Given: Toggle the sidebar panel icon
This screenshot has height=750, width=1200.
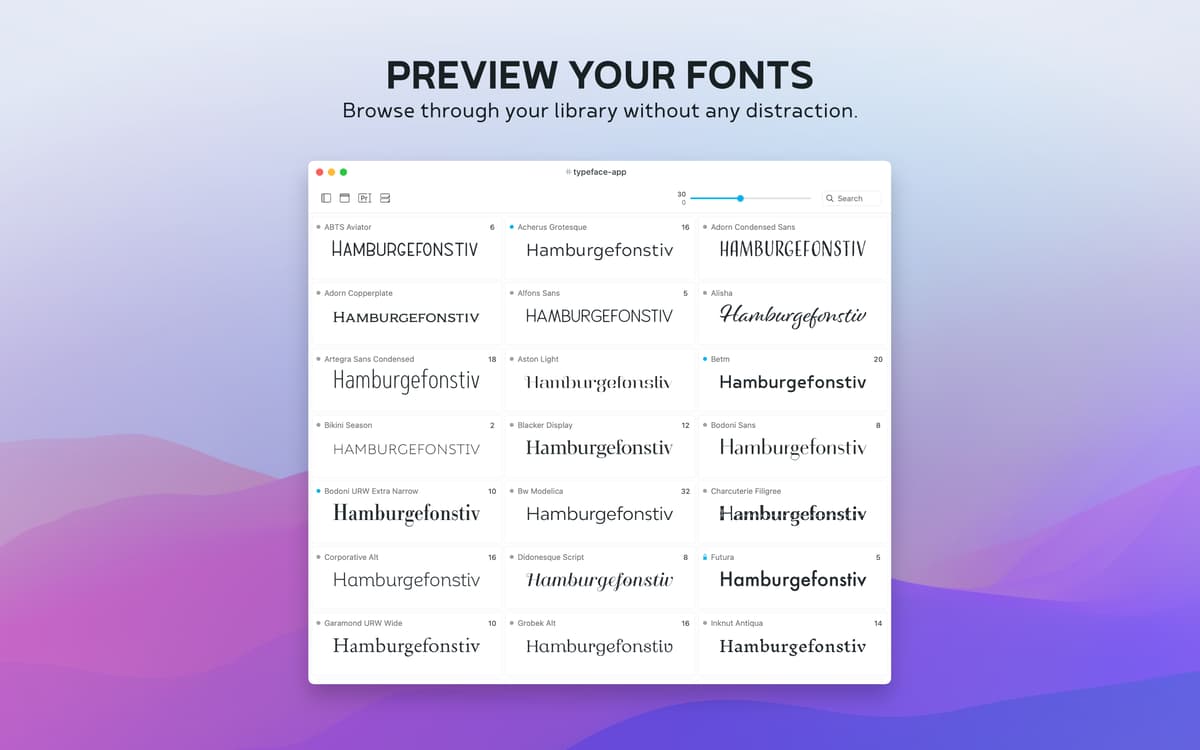Looking at the screenshot, I should (326, 198).
